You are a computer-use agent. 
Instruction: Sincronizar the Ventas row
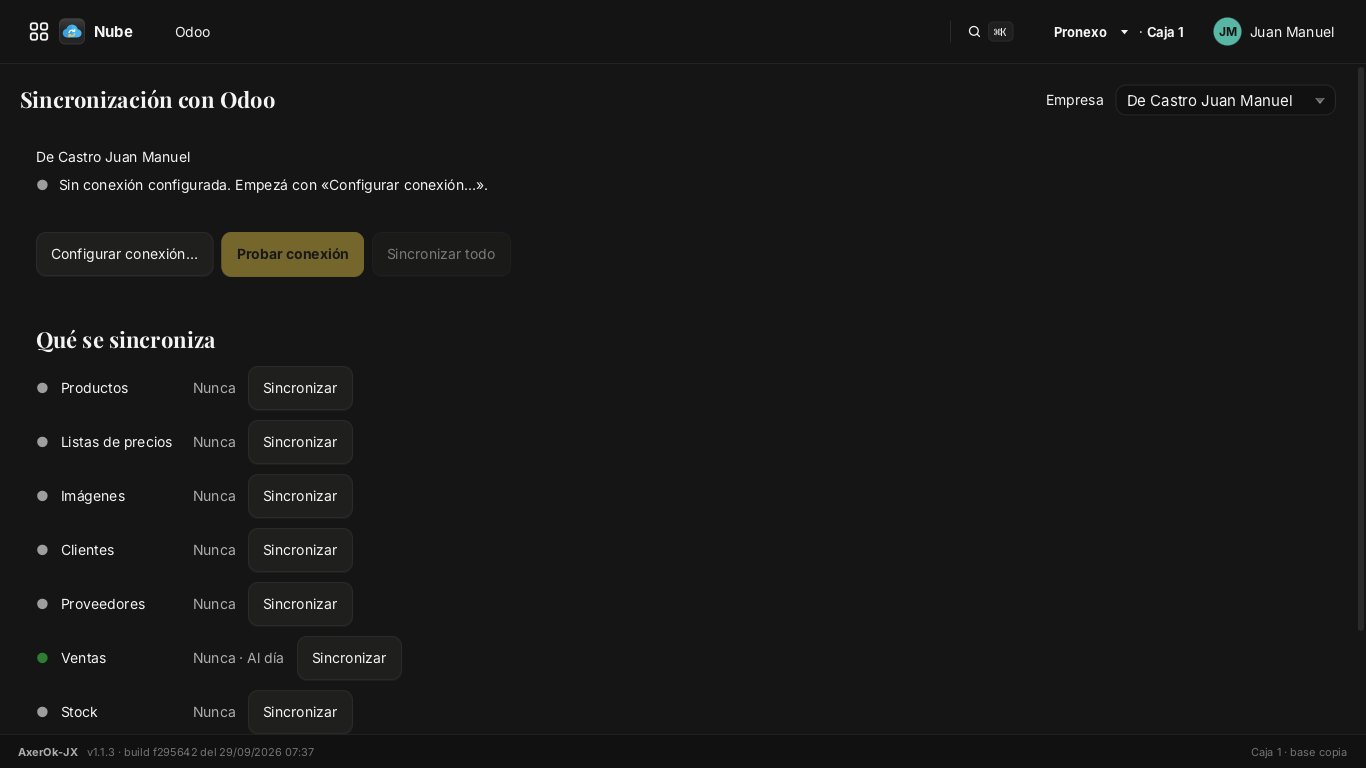pyautogui.click(x=349, y=658)
